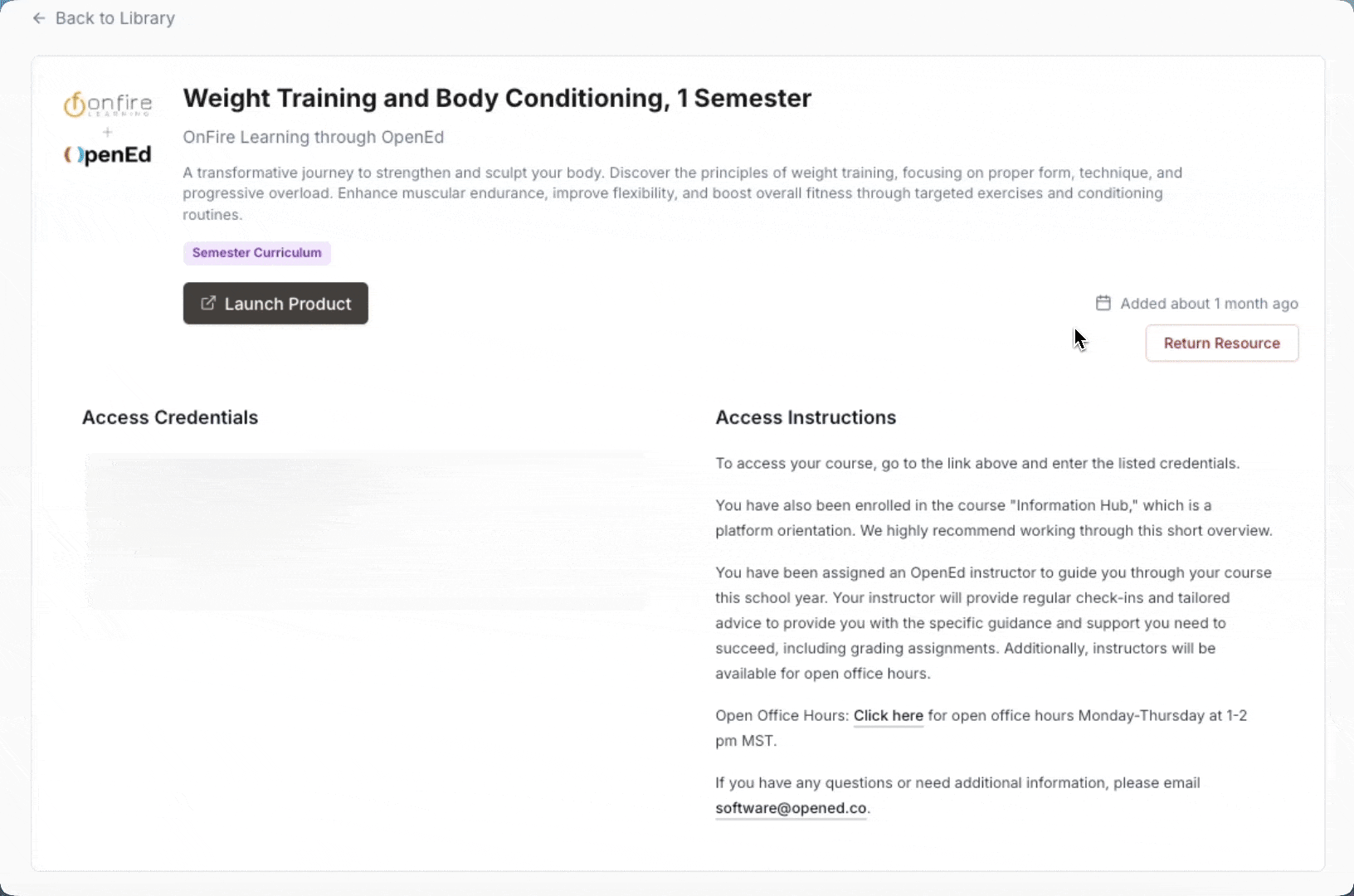Click the calendar icon beside the added date
Image resolution: width=1354 pixels, height=896 pixels.
(1103, 303)
